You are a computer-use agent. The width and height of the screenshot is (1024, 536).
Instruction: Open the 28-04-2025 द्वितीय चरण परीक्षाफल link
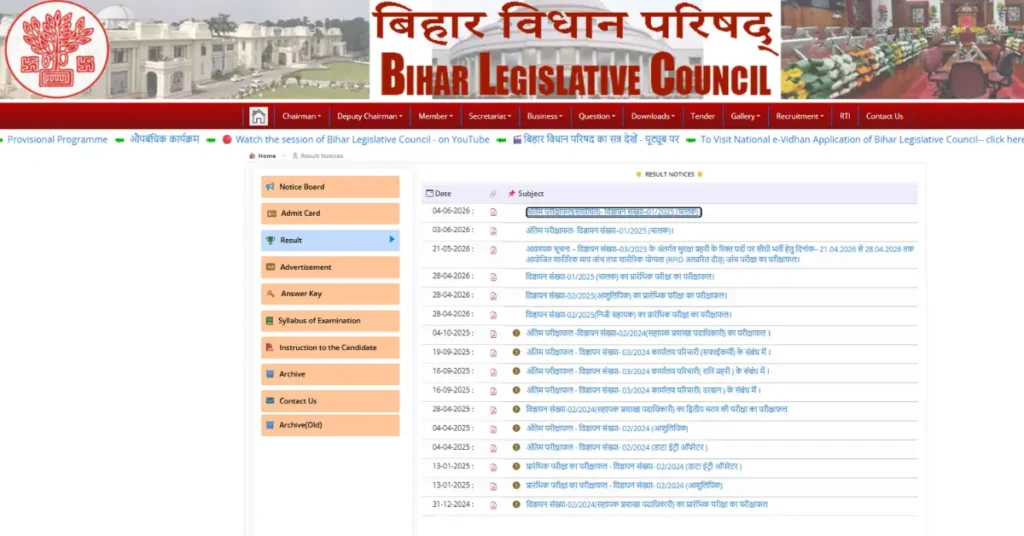coord(656,409)
